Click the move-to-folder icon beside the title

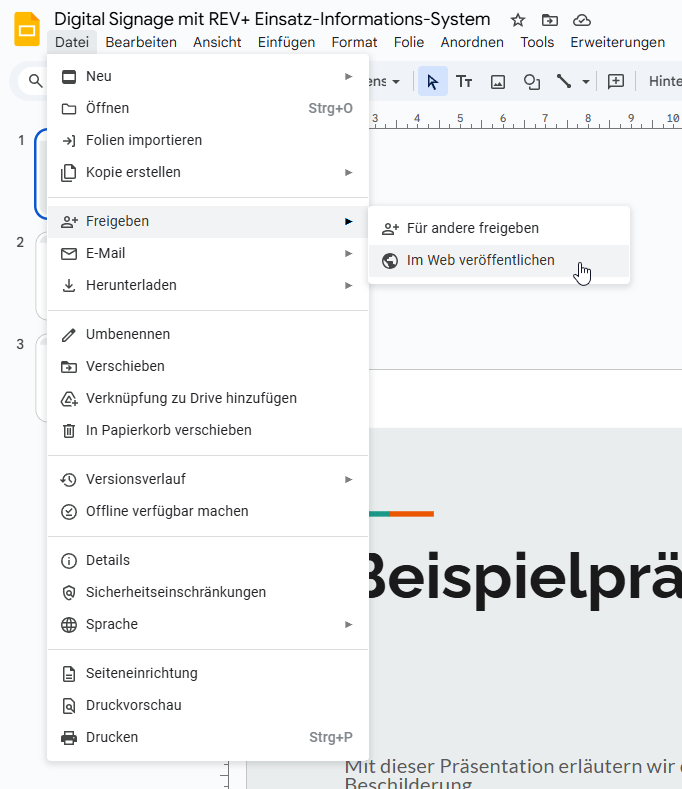[549, 20]
